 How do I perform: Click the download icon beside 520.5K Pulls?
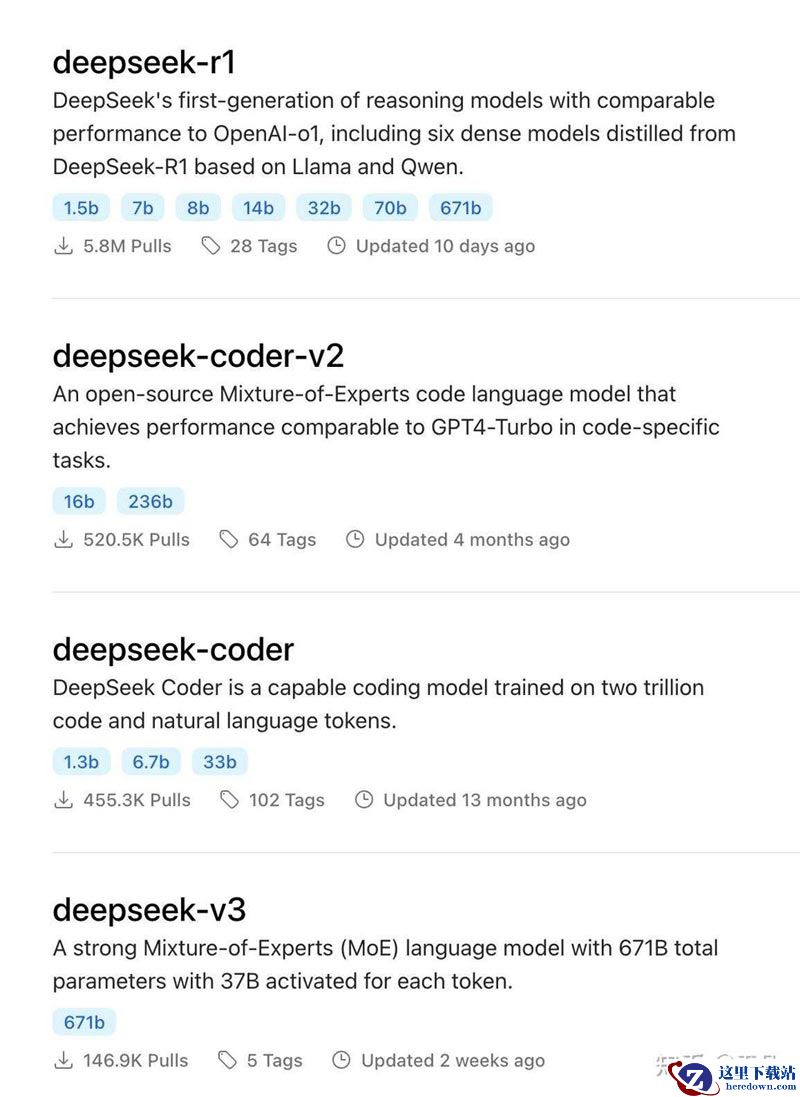(x=64, y=539)
